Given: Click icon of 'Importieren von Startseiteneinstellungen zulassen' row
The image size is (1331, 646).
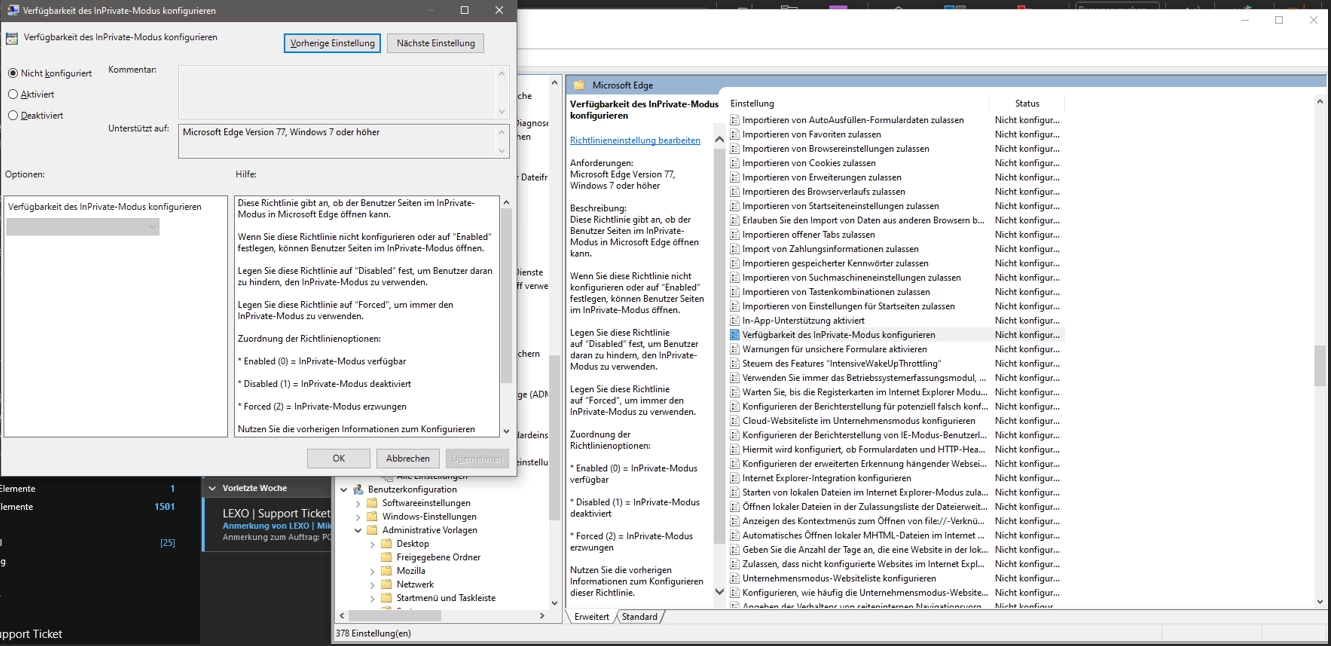Looking at the screenshot, I should click(x=735, y=206).
